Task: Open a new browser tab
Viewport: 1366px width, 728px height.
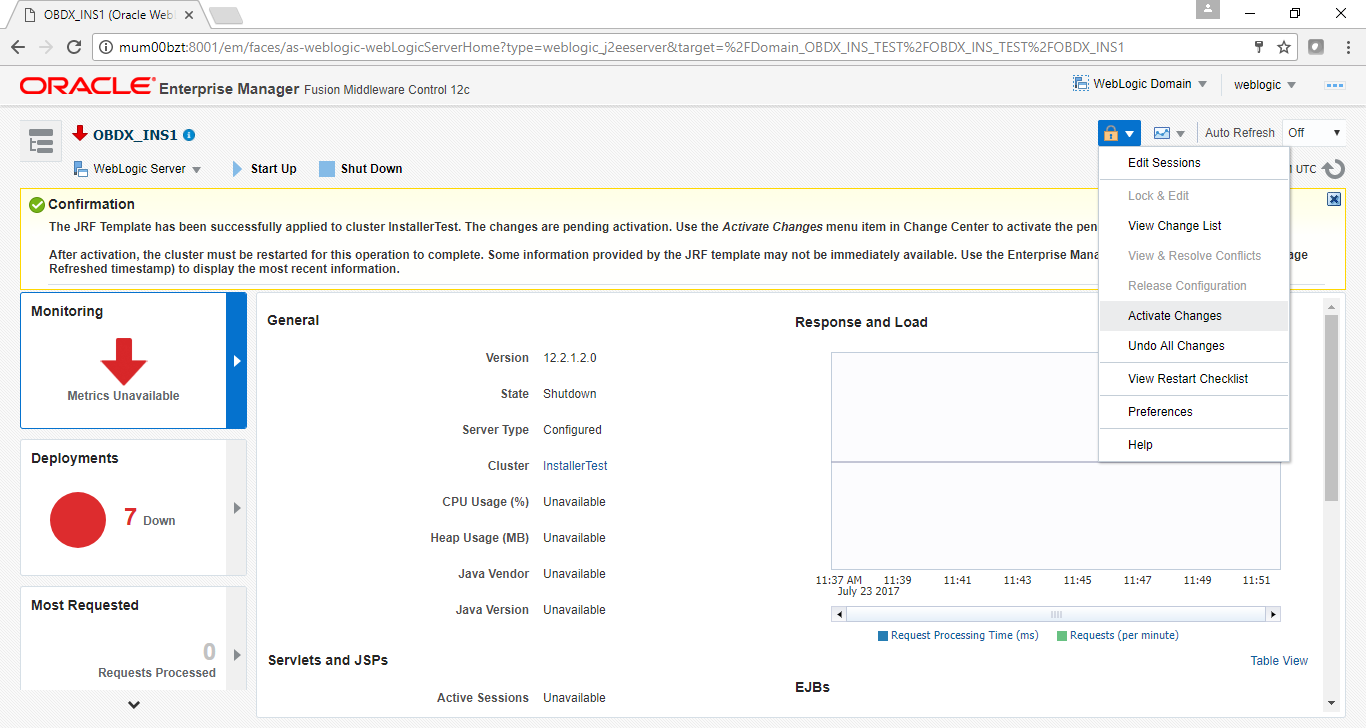Action: tap(226, 15)
